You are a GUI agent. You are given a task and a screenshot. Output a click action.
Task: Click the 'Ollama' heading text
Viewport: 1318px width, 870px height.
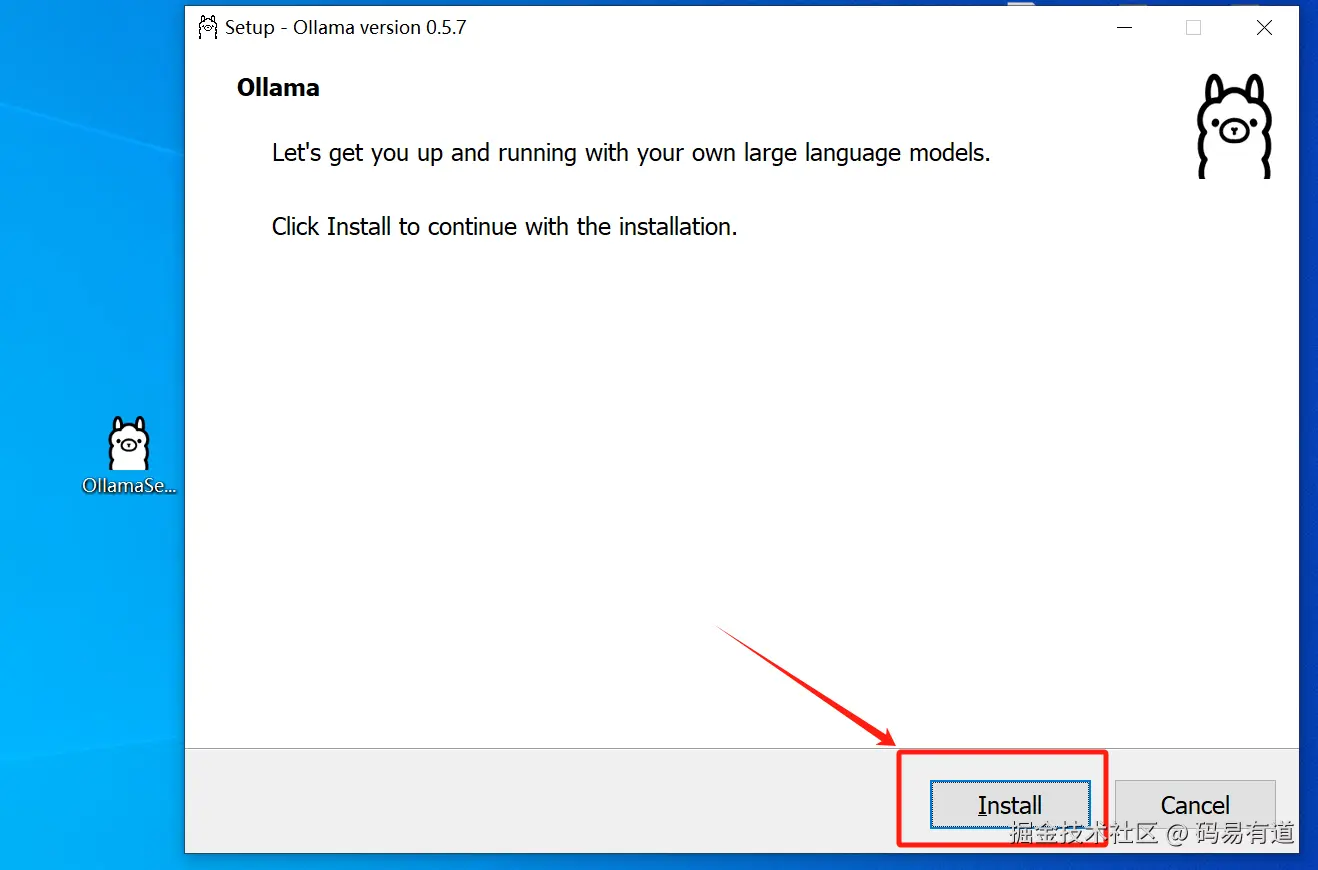click(278, 87)
